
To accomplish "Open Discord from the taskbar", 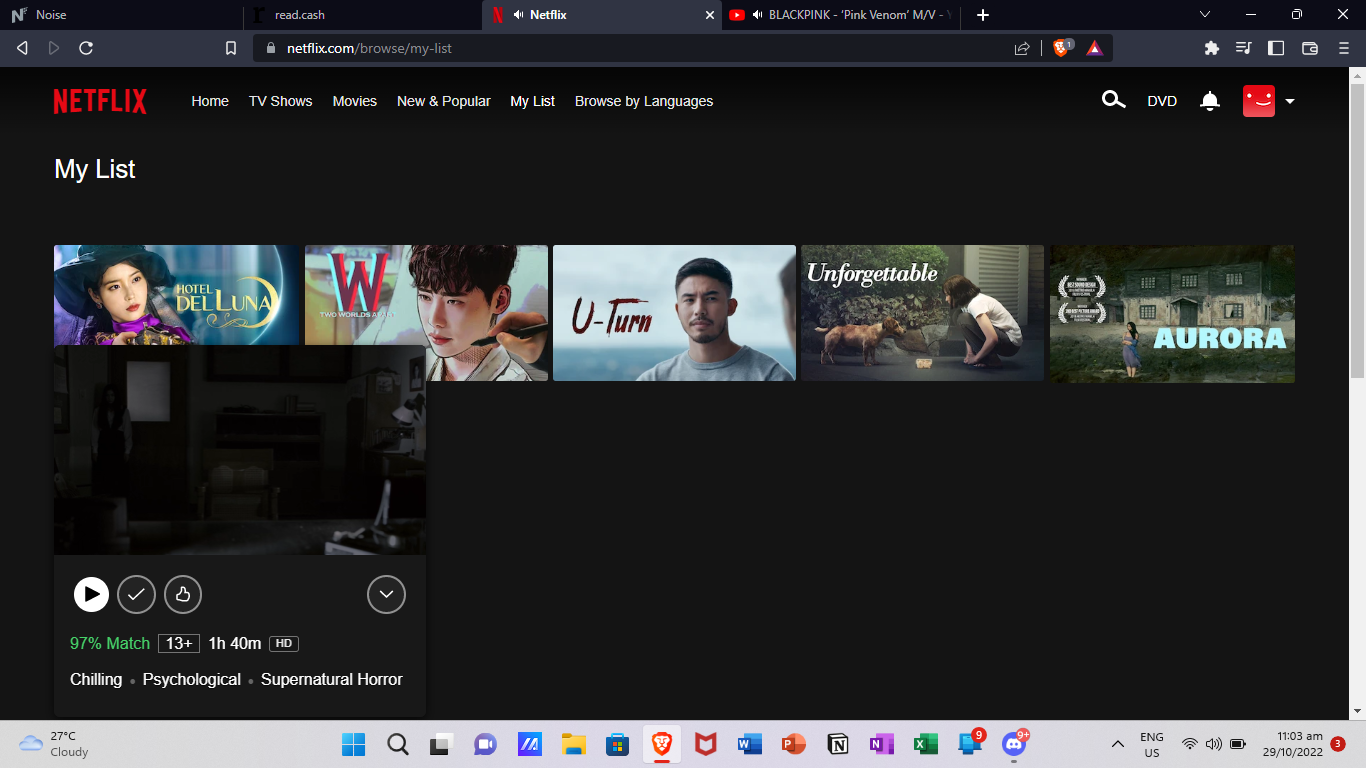I will click(x=1013, y=744).
